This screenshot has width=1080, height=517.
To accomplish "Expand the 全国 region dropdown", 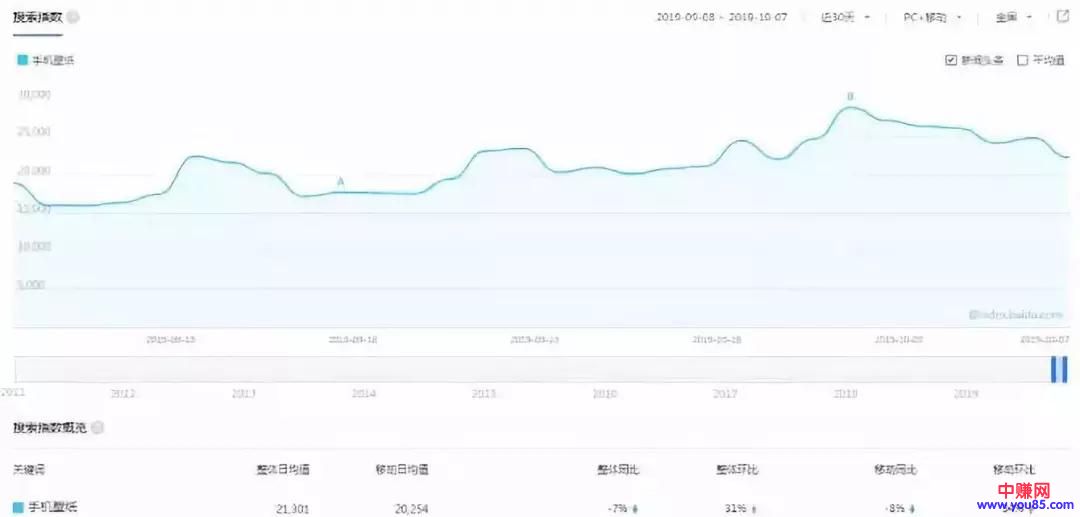I will (x=1015, y=18).
